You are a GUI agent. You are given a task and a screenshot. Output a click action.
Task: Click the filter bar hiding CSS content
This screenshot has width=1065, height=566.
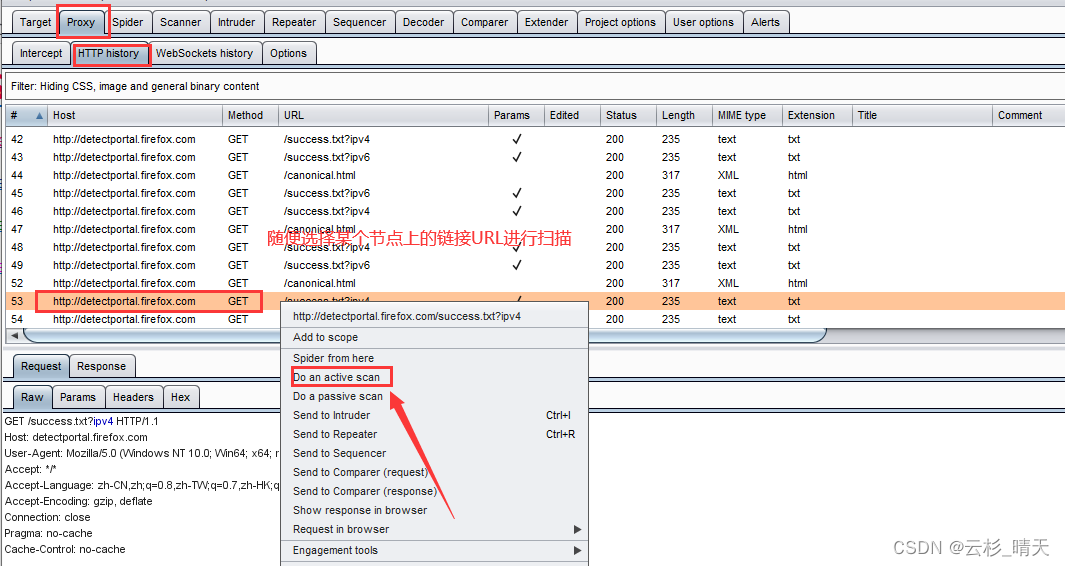click(x=534, y=86)
